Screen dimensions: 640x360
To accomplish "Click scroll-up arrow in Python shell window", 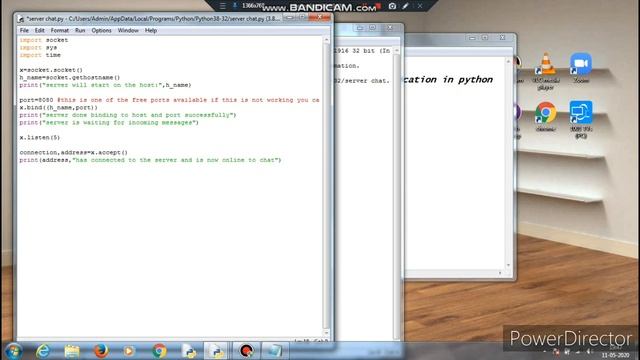I will (397, 51).
